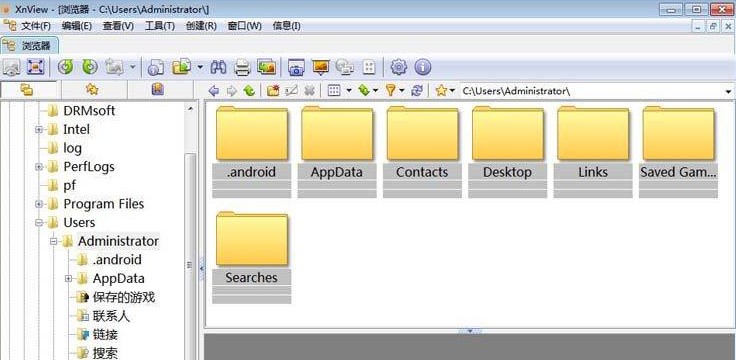
Task: Rotate left using green counterclockwise icon
Action: pyautogui.click(x=65, y=67)
